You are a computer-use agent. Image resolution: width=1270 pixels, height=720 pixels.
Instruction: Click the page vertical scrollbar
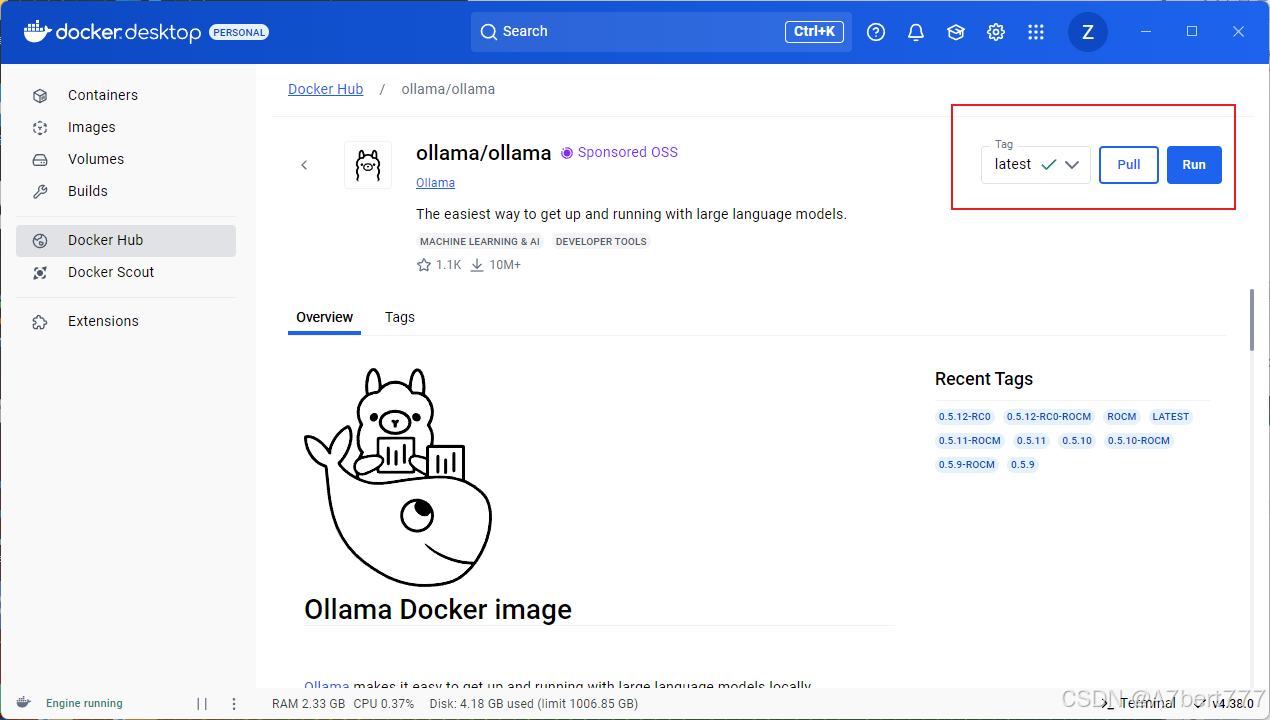(x=1251, y=320)
